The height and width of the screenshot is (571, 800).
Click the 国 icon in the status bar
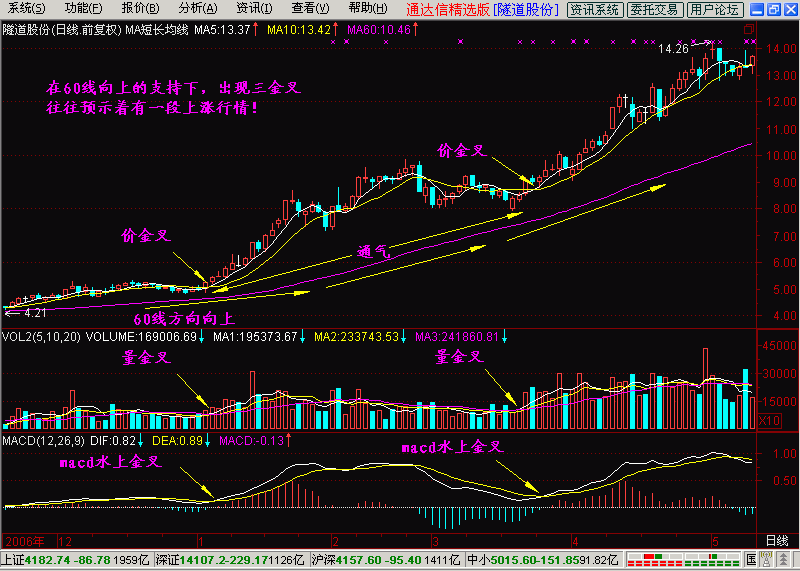pyautogui.click(x=750, y=560)
